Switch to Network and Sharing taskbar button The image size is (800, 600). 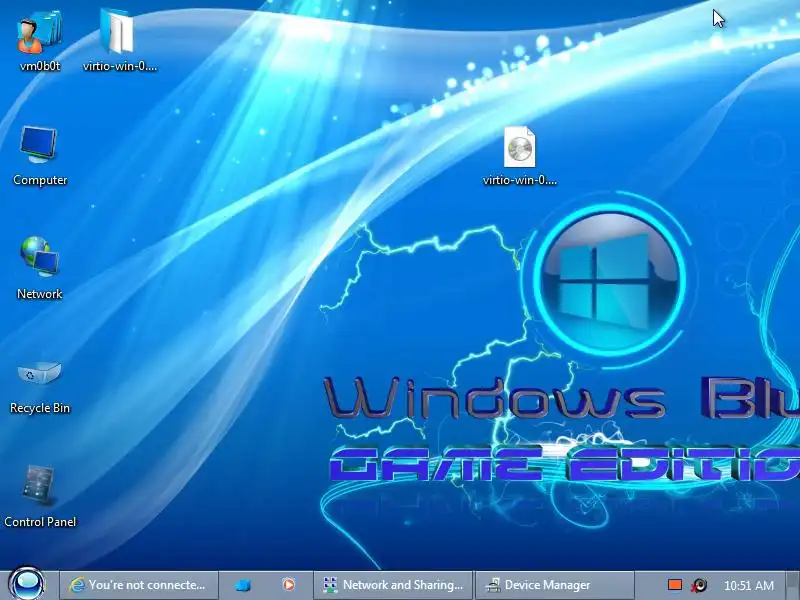tap(393, 585)
